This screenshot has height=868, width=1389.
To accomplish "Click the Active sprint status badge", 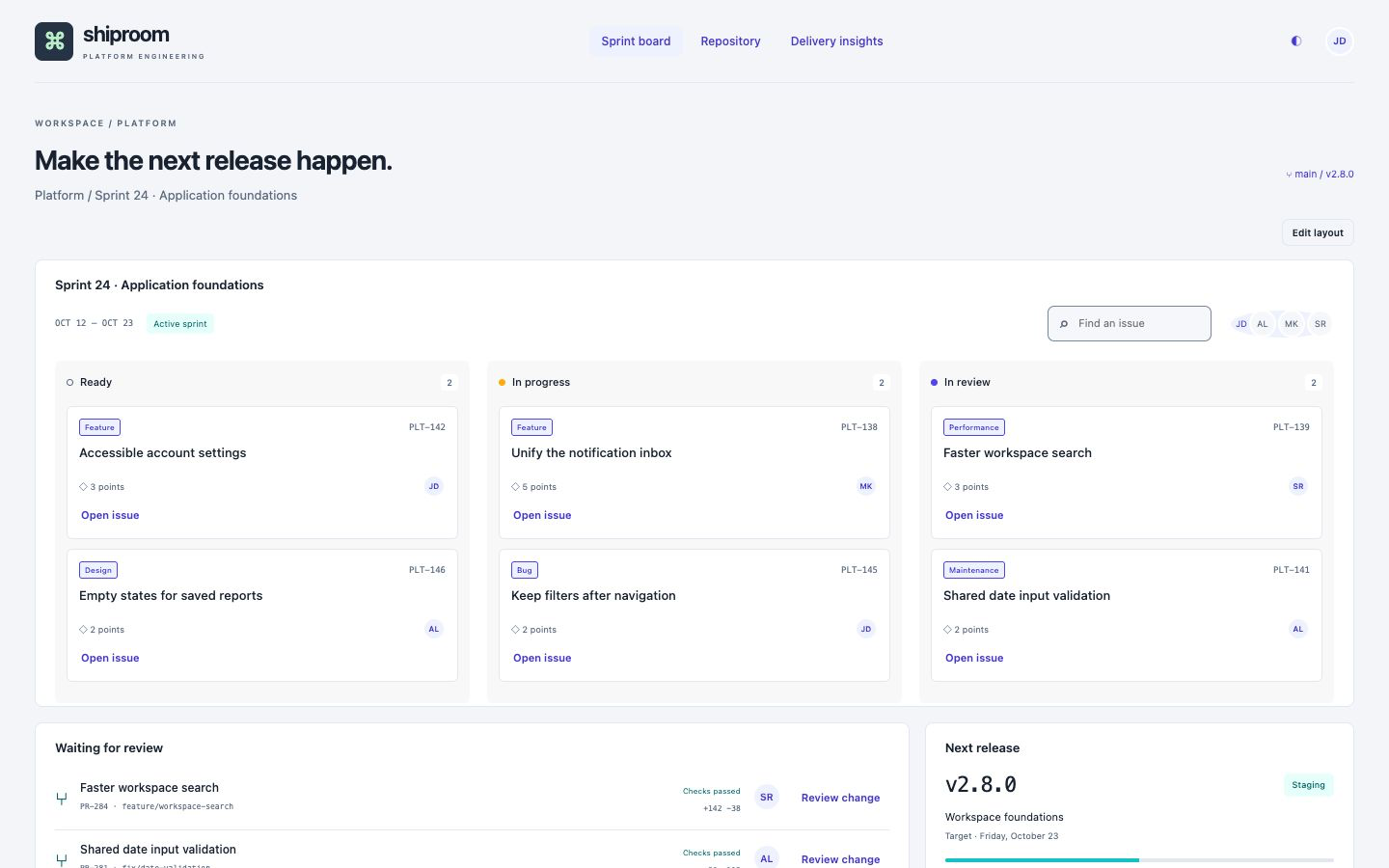I will coord(180,324).
